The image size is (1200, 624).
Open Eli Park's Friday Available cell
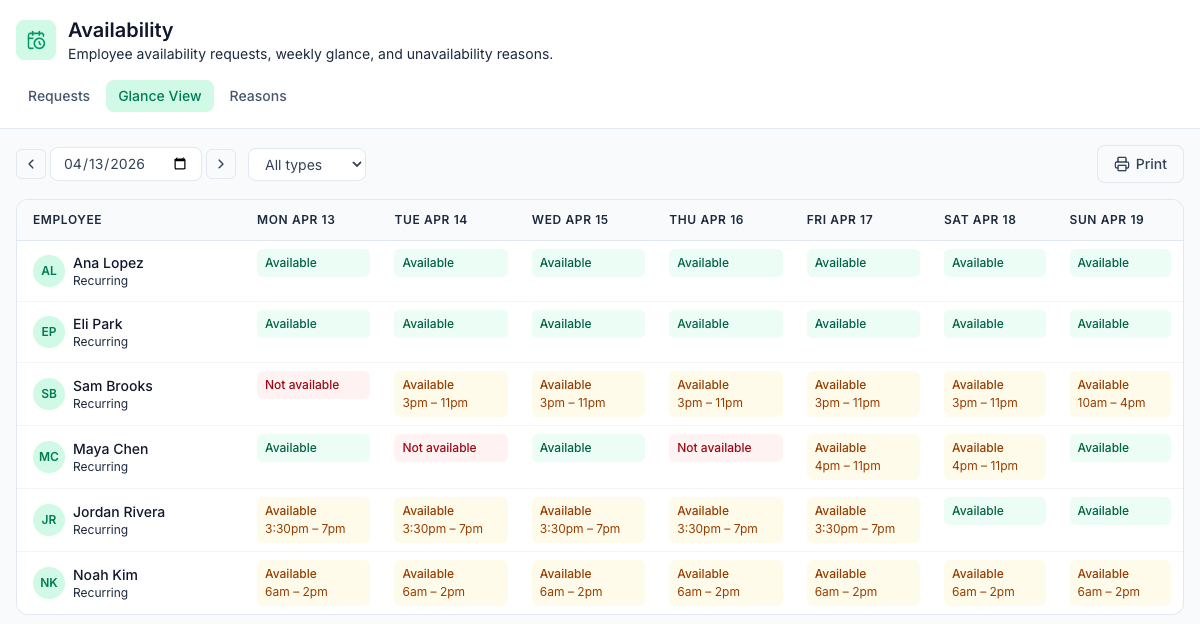coord(863,324)
